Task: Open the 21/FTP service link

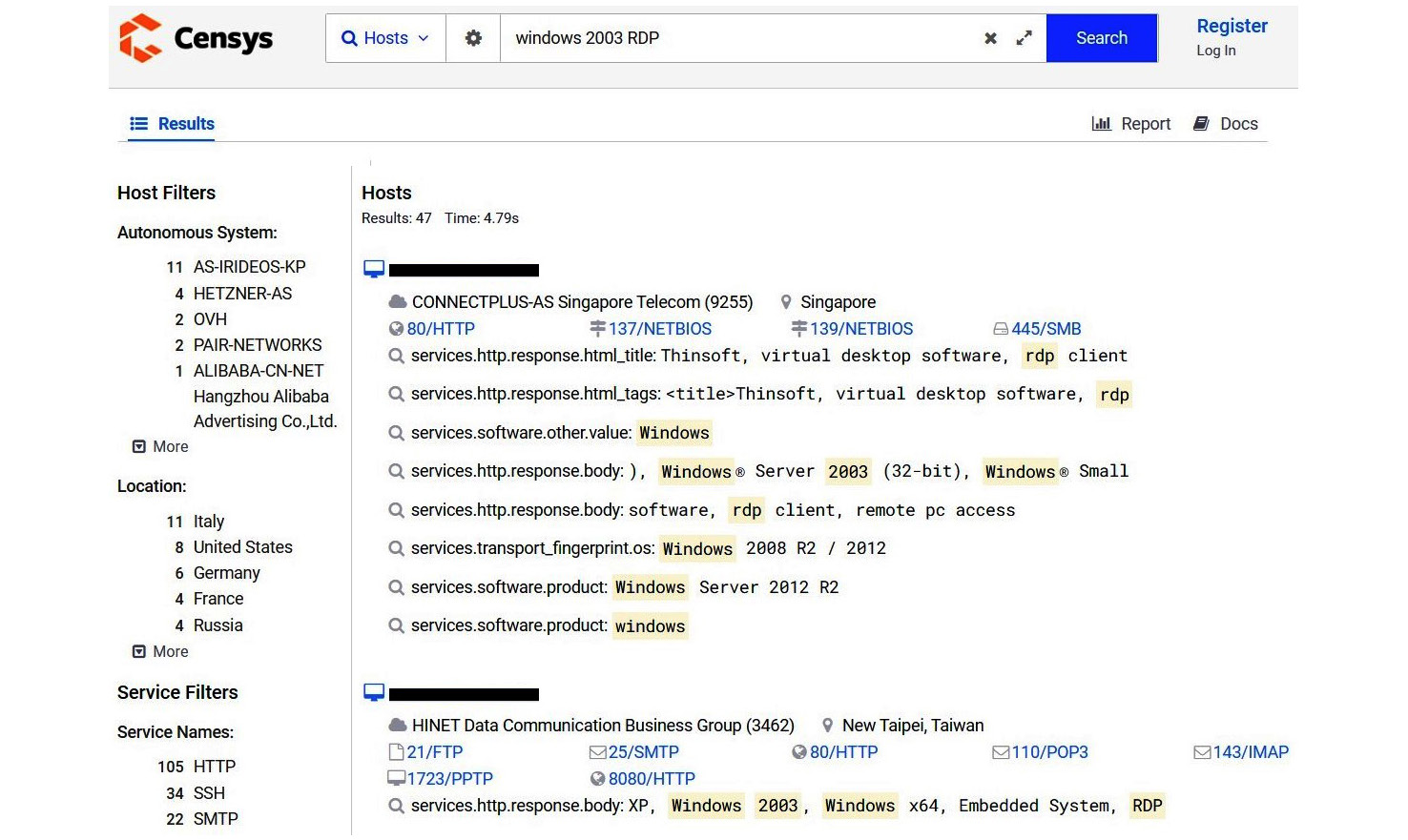Action: pos(435,752)
